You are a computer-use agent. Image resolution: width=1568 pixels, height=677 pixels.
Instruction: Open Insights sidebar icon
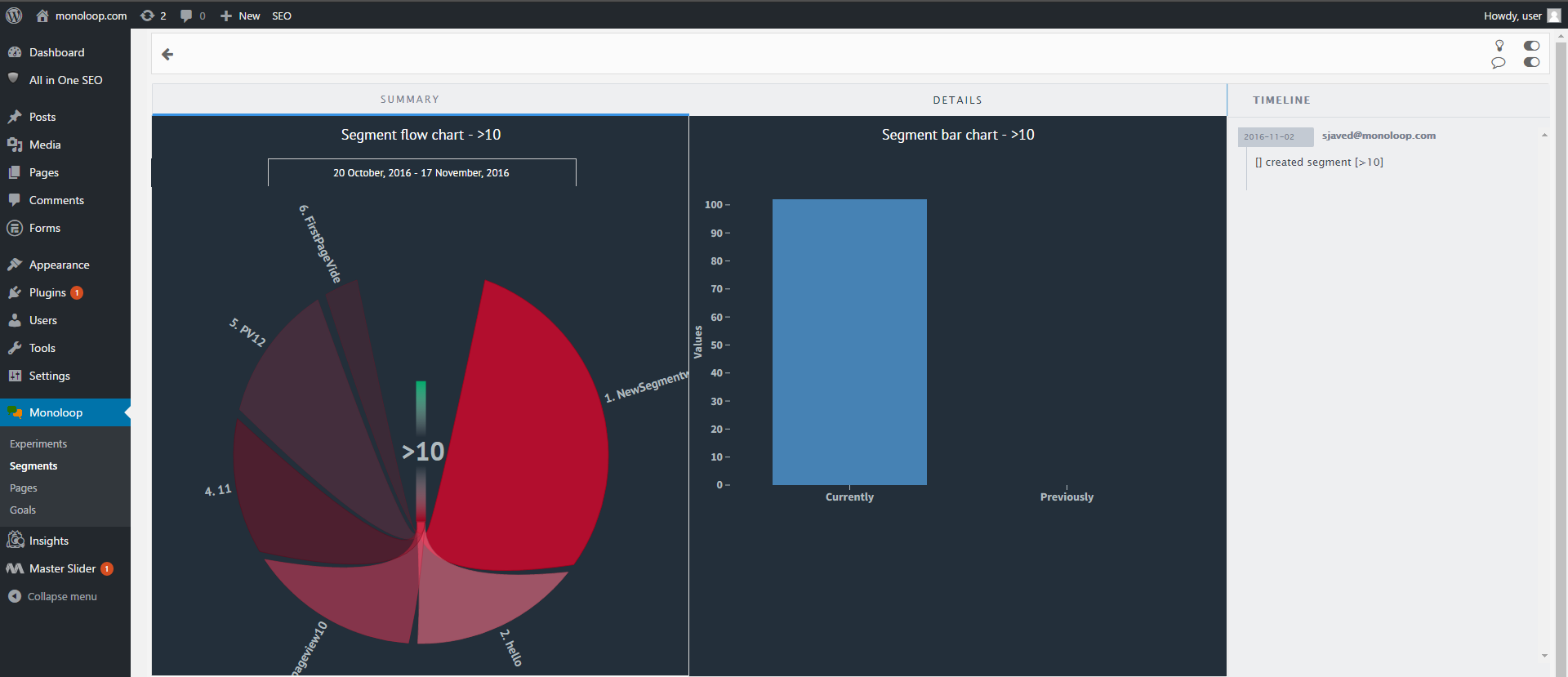pyautogui.click(x=15, y=540)
